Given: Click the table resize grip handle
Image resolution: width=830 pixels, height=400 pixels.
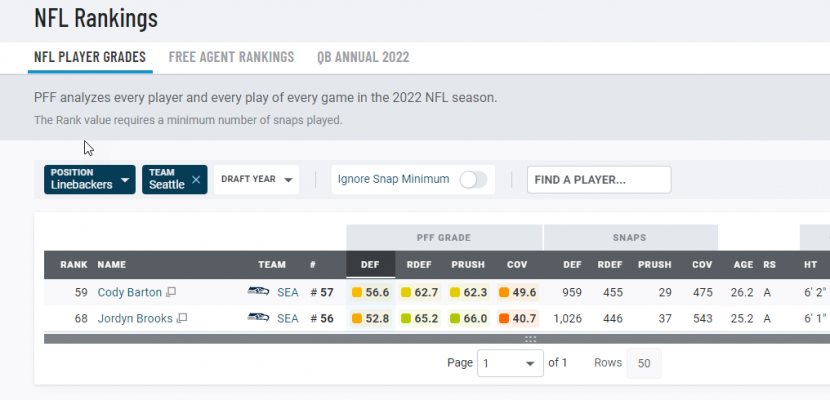Looking at the screenshot, I should [530, 339].
